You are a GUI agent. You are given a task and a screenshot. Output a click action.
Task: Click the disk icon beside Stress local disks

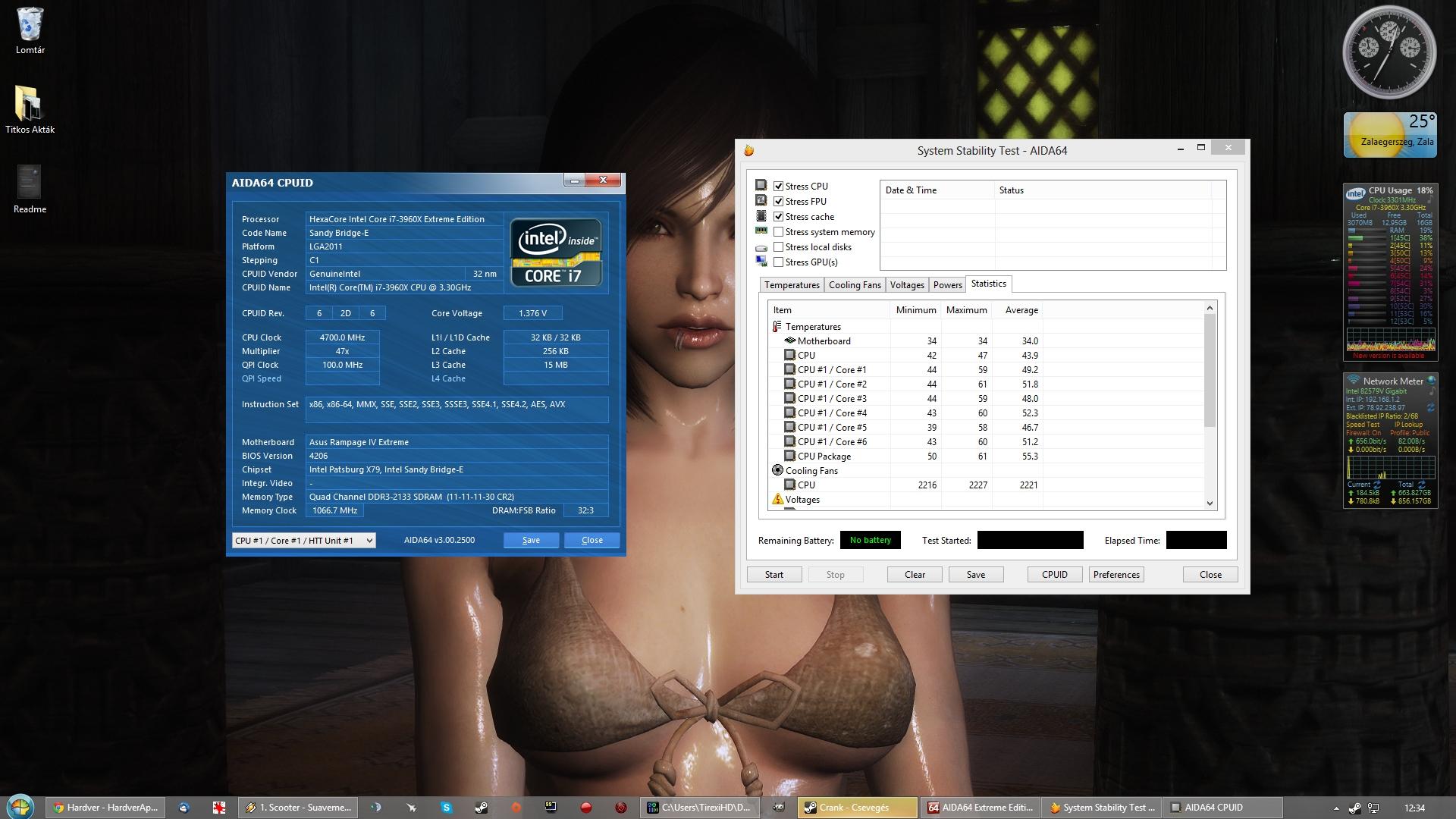point(761,247)
